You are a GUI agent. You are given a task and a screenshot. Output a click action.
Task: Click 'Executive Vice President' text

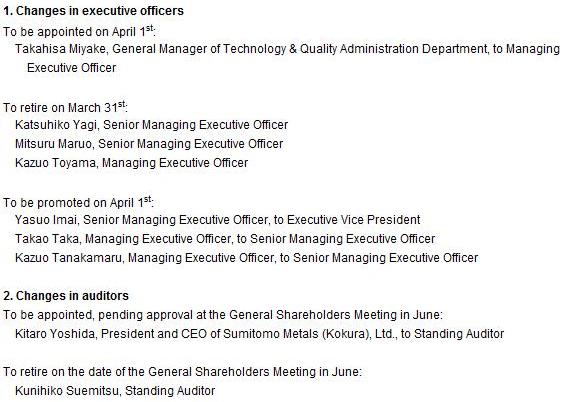[354, 220]
